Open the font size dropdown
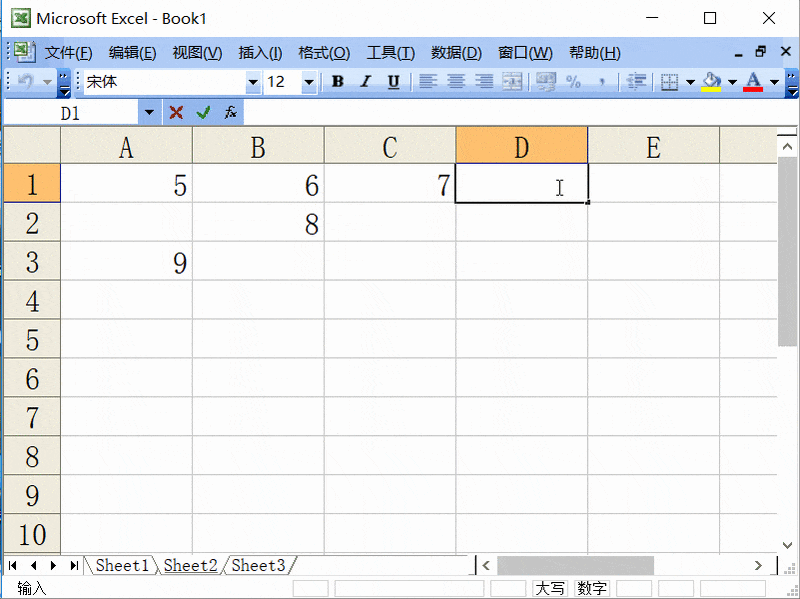The height and width of the screenshot is (599, 800). click(308, 82)
